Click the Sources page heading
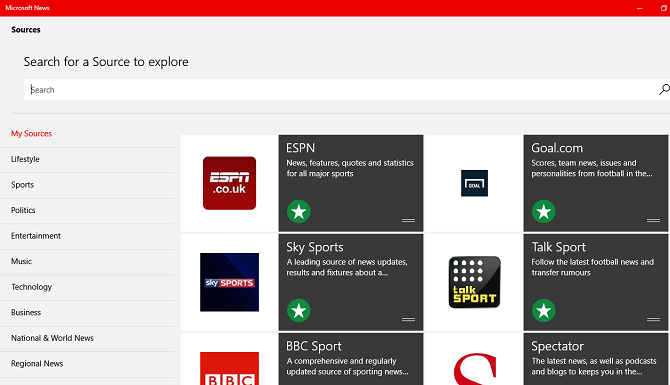670x385 pixels. click(26, 29)
